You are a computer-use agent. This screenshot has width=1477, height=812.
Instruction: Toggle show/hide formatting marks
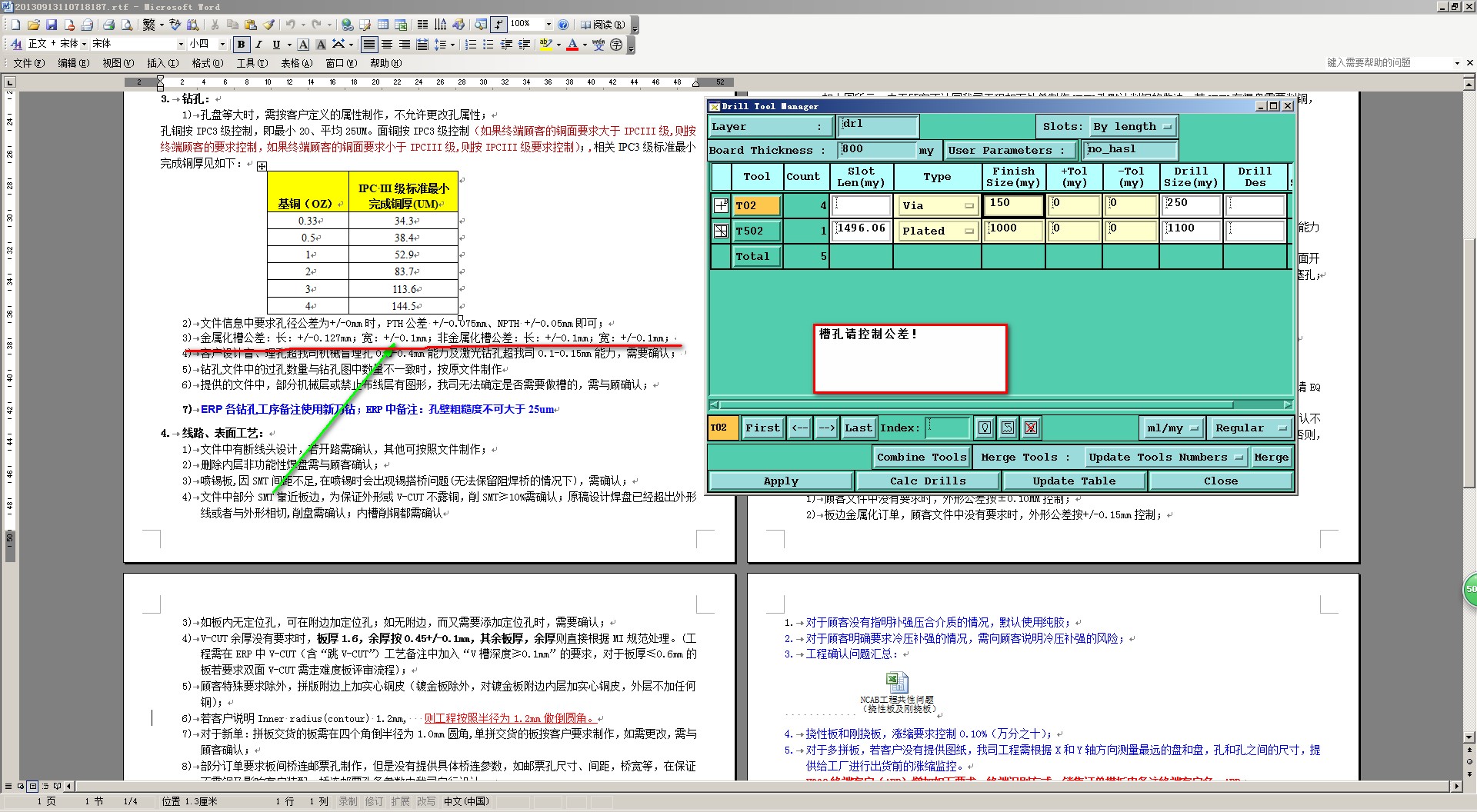[498, 25]
